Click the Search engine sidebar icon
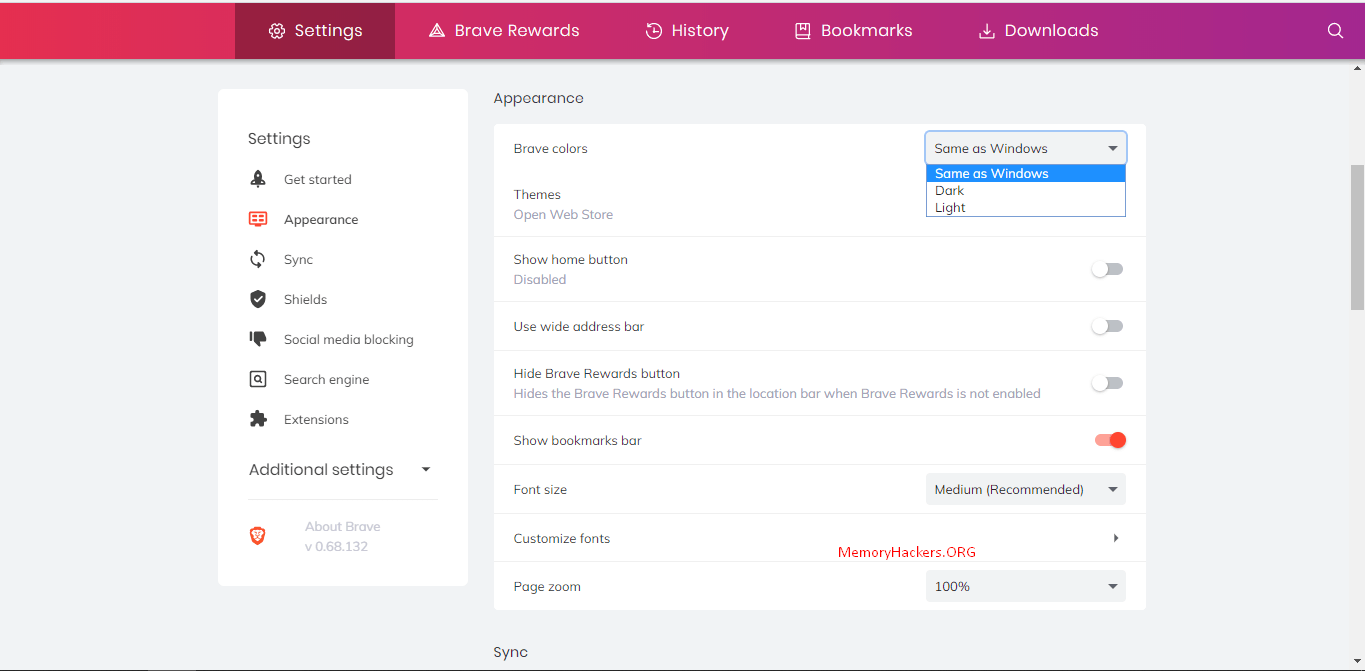This screenshot has width=1365, height=671. pos(258,379)
